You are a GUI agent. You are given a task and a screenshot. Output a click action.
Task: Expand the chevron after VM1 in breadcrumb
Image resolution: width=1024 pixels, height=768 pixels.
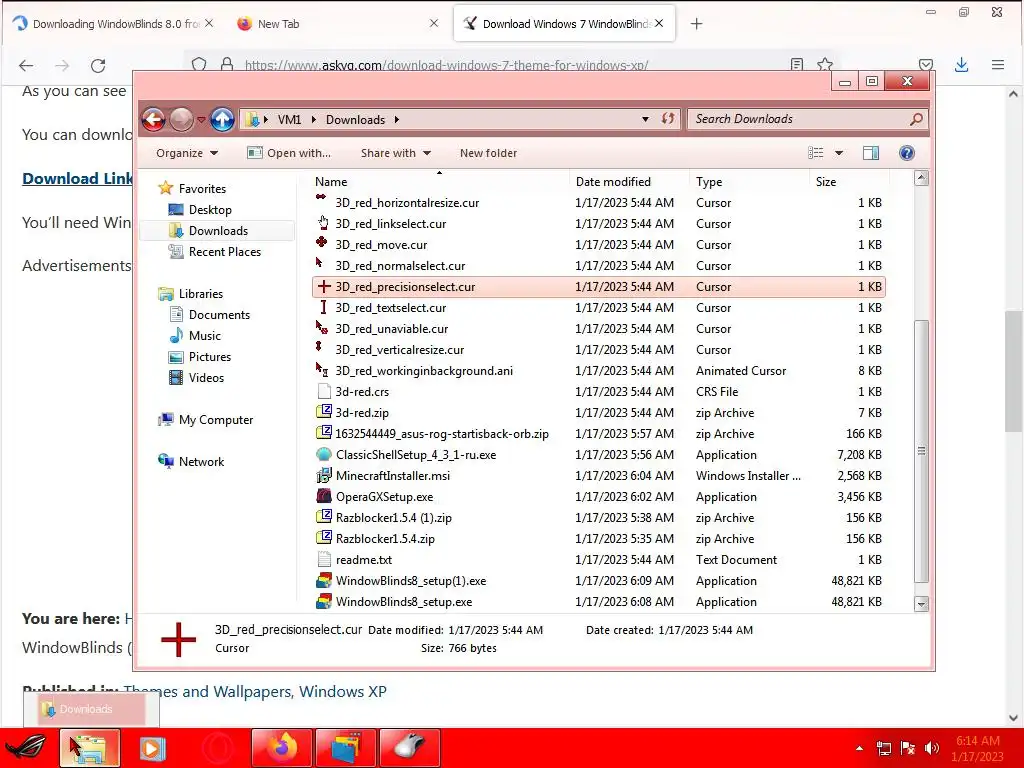[x=313, y=120]
